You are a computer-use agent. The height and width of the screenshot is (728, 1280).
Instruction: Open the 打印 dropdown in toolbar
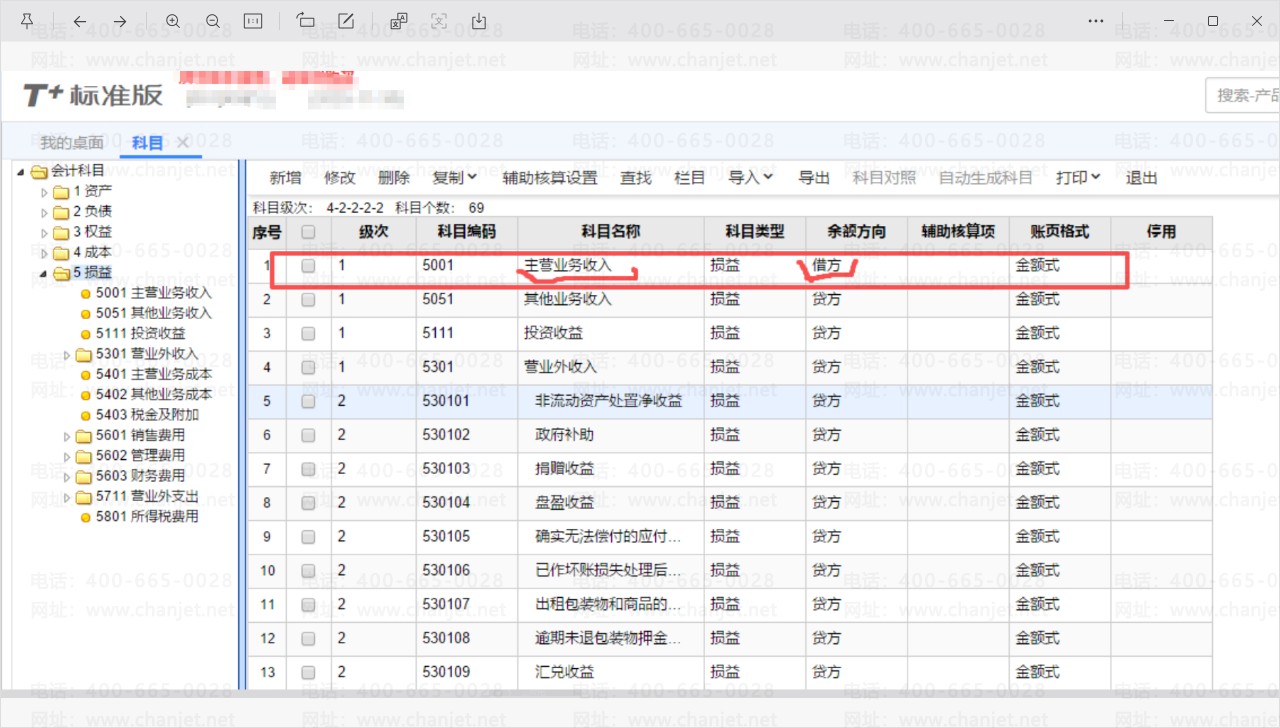1078,178
